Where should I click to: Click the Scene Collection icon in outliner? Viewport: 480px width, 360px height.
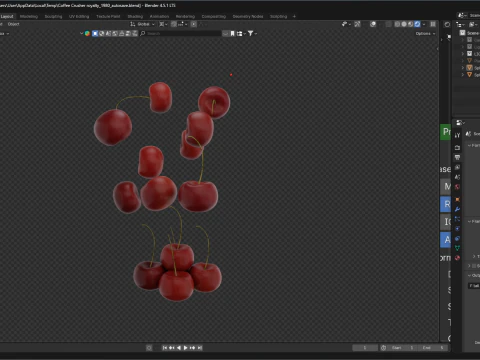click(462, 33)
